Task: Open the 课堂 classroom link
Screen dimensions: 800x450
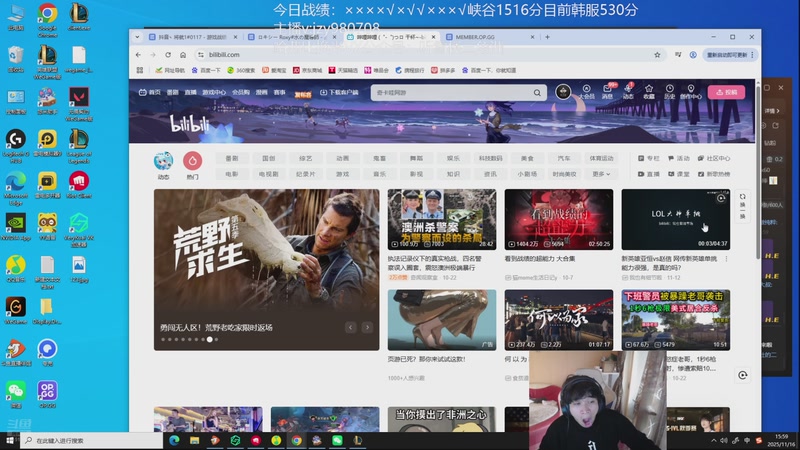Action: click(x=679, y=174)
